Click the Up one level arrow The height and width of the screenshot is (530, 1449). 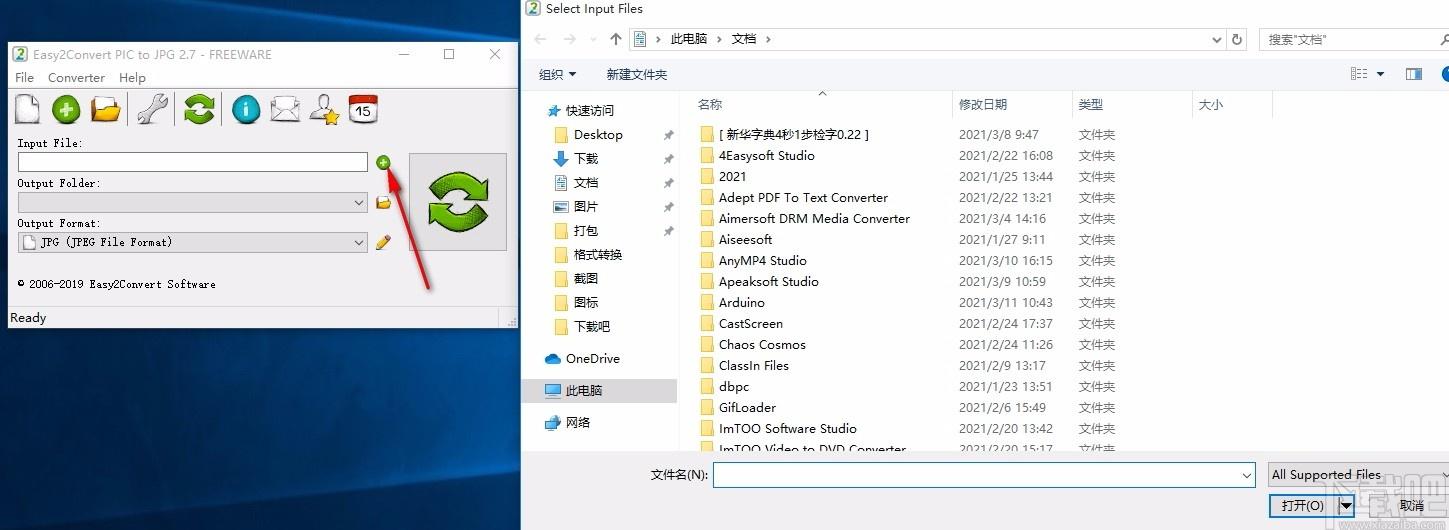615,39
